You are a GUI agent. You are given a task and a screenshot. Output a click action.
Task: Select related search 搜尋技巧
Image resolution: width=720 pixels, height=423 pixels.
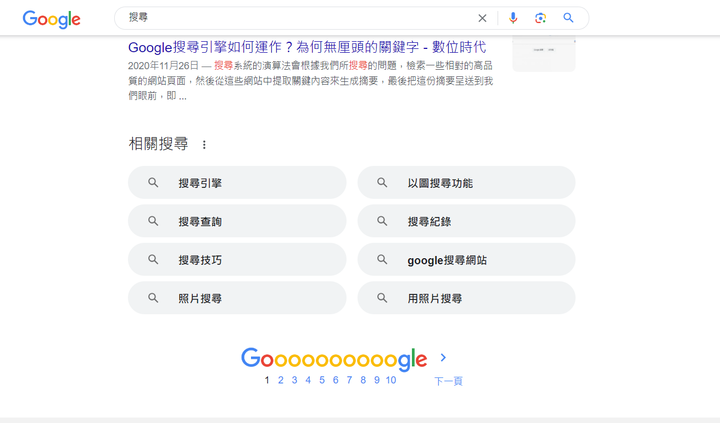[237, 260]
